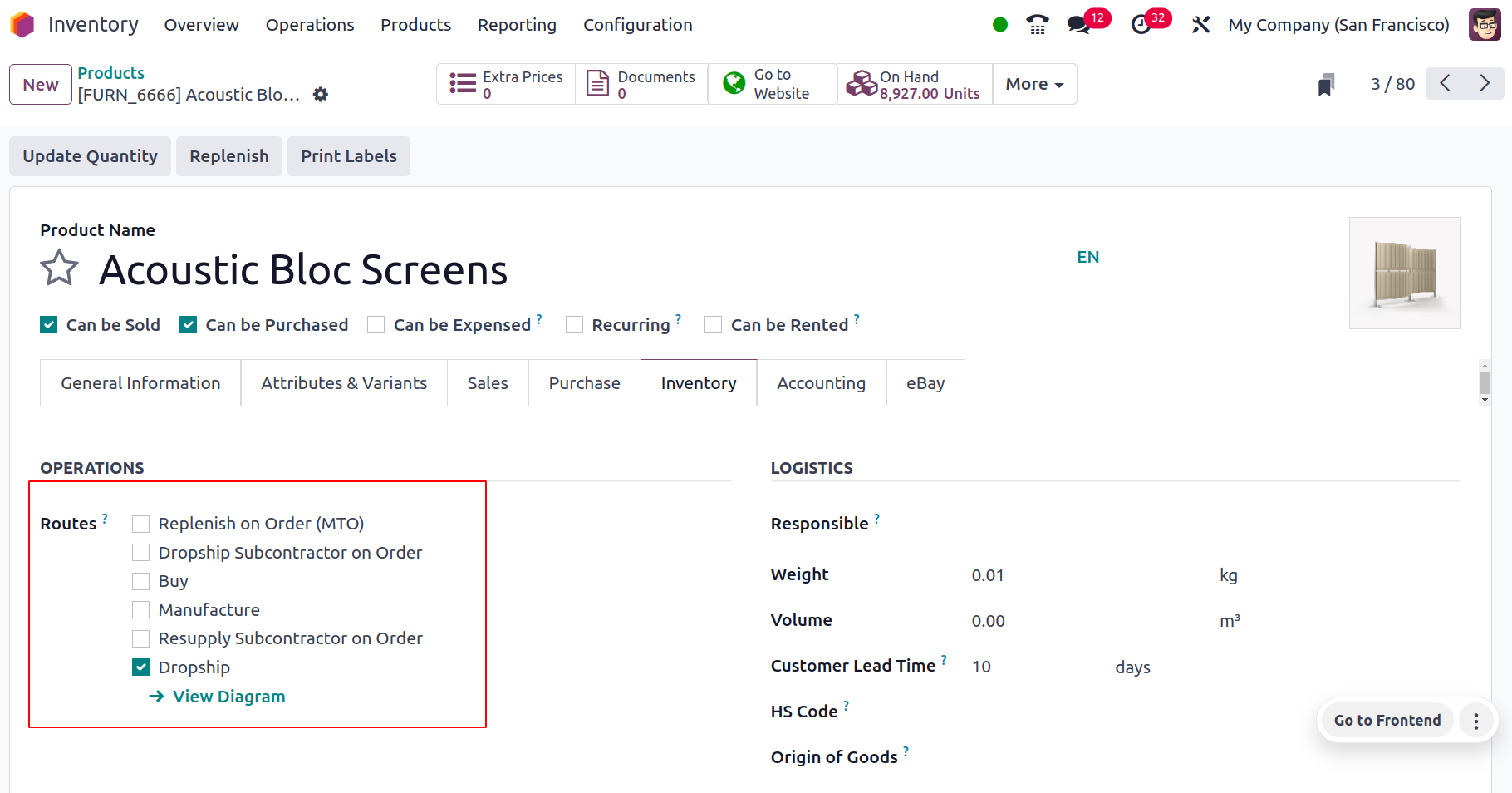Mark Acoustic Bloc Screens as favorite with star
1512x793 pixels.
click(59, 268)
